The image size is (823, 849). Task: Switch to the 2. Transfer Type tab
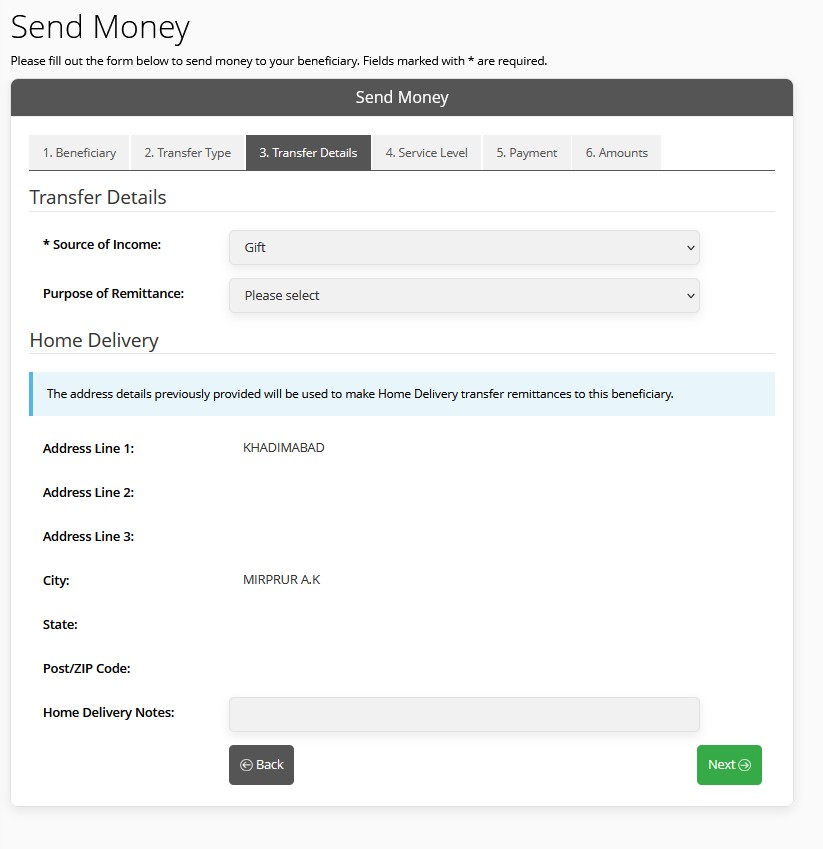[x=187, y=153]
